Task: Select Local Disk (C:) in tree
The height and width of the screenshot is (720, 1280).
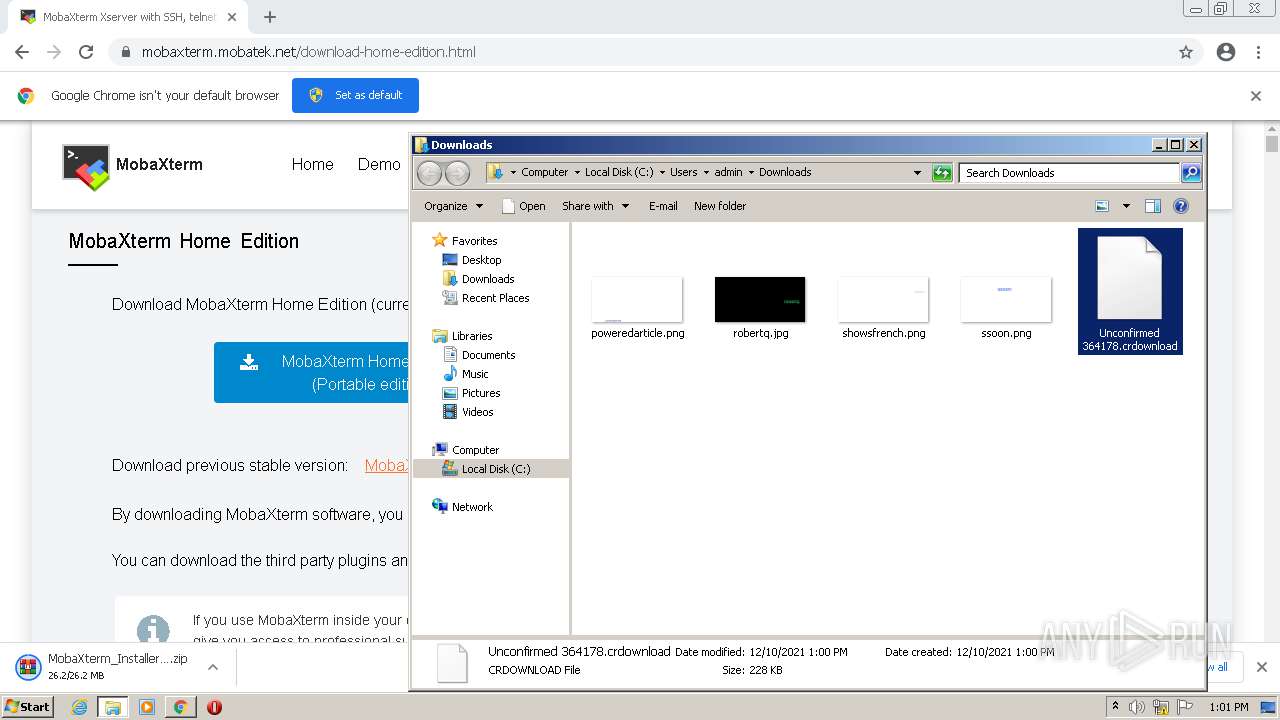Action: (x=496, y=469)
